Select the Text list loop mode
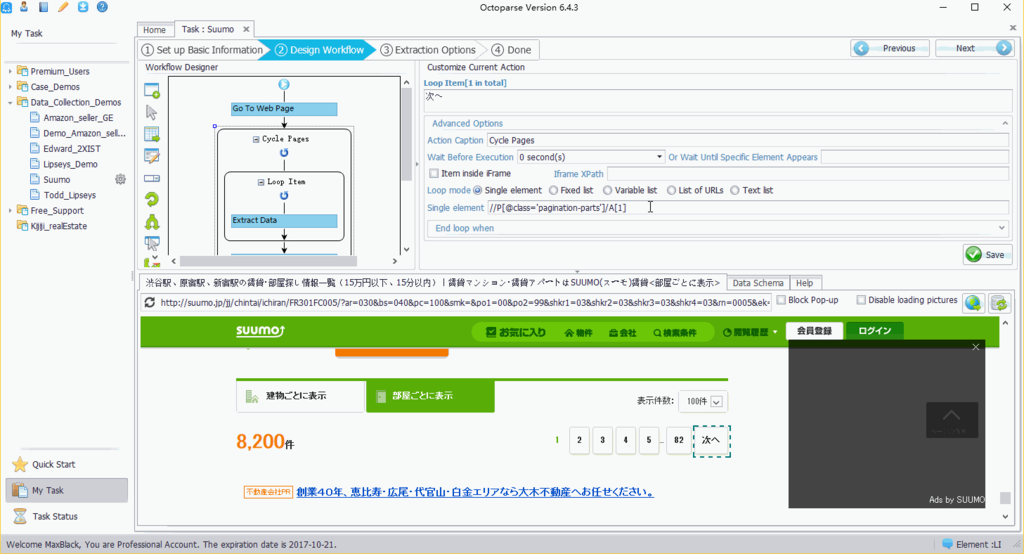1024x554 pixels. [735, 190]
